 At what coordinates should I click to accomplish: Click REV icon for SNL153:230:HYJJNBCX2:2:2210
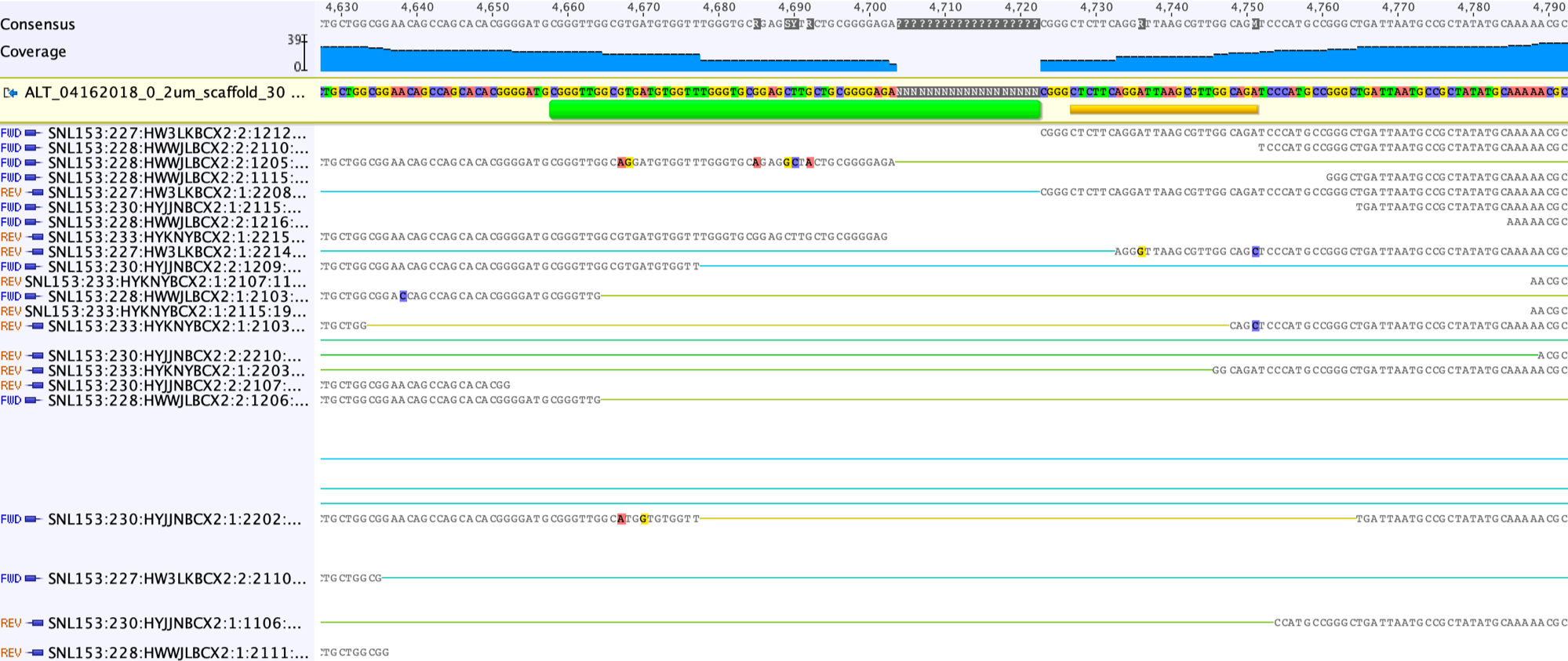35,356
